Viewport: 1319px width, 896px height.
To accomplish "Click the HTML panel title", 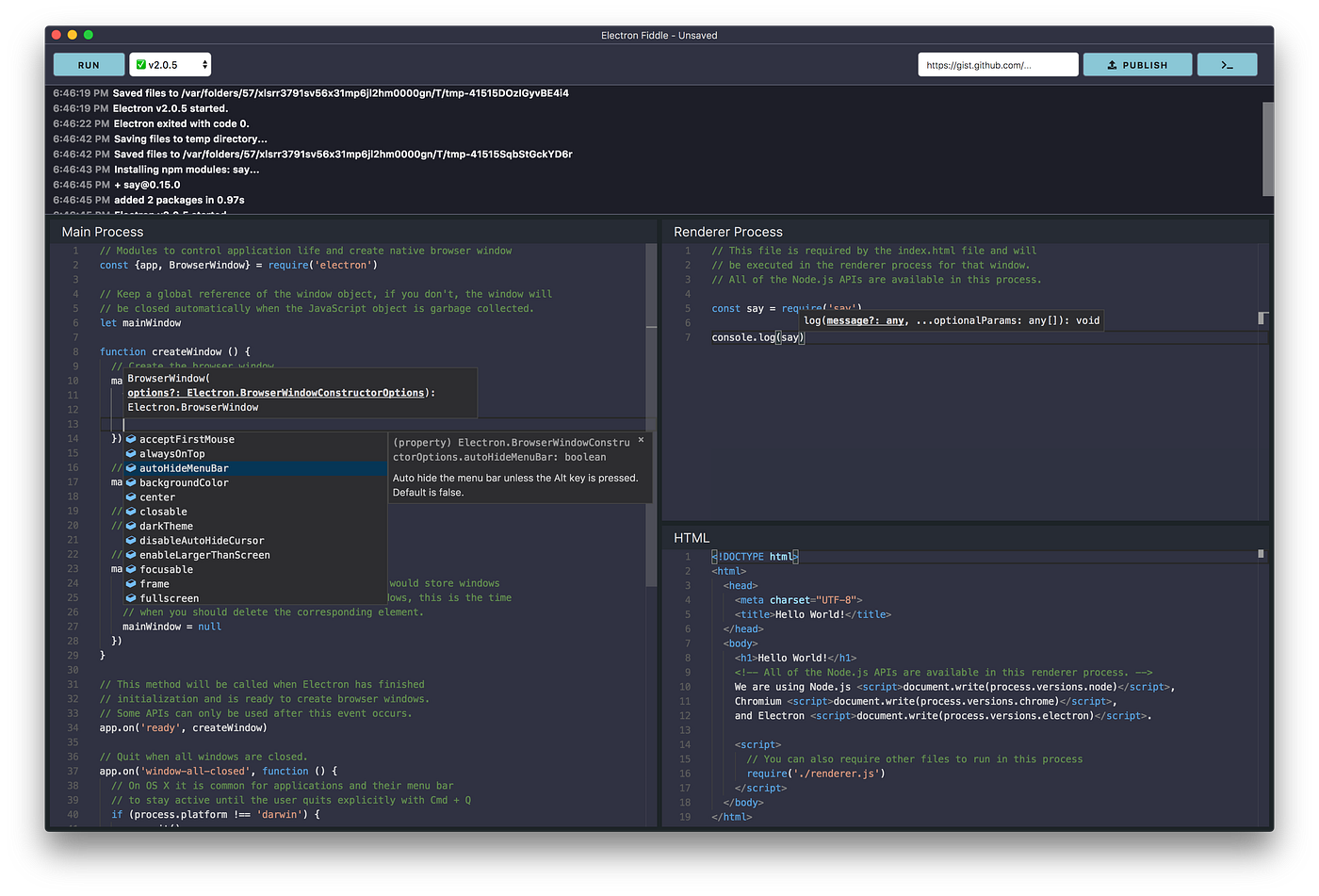I will tap(691, 537).
